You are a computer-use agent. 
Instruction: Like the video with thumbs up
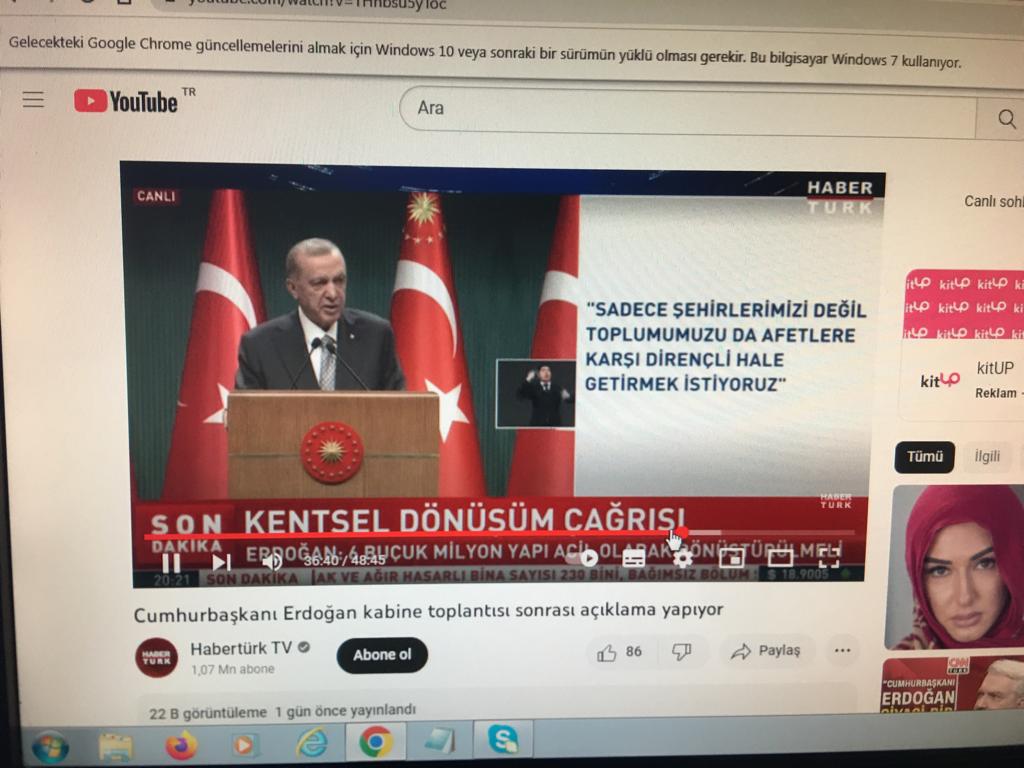click(x=618, y=652)
